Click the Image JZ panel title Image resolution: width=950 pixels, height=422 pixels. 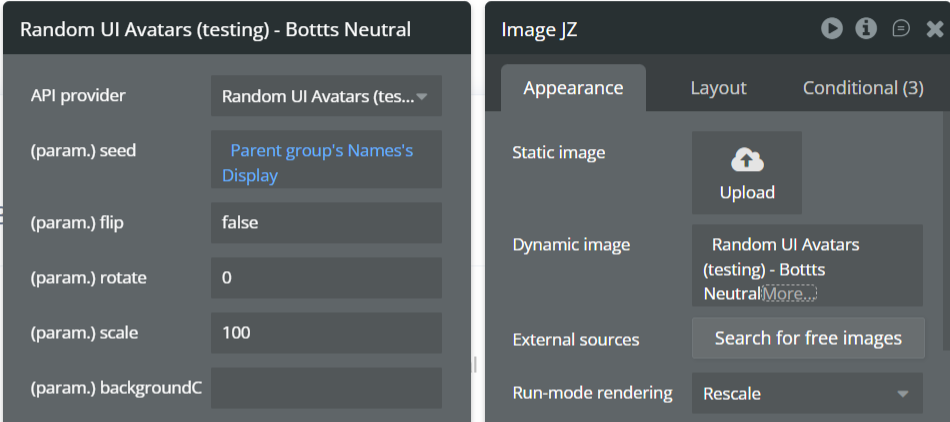coord(542,29)
